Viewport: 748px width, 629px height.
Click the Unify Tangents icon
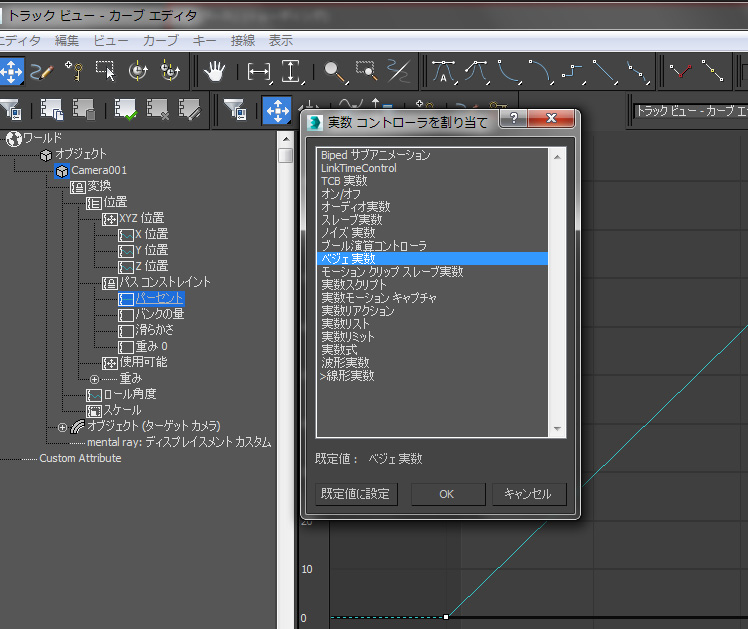(x=712, y=71)
